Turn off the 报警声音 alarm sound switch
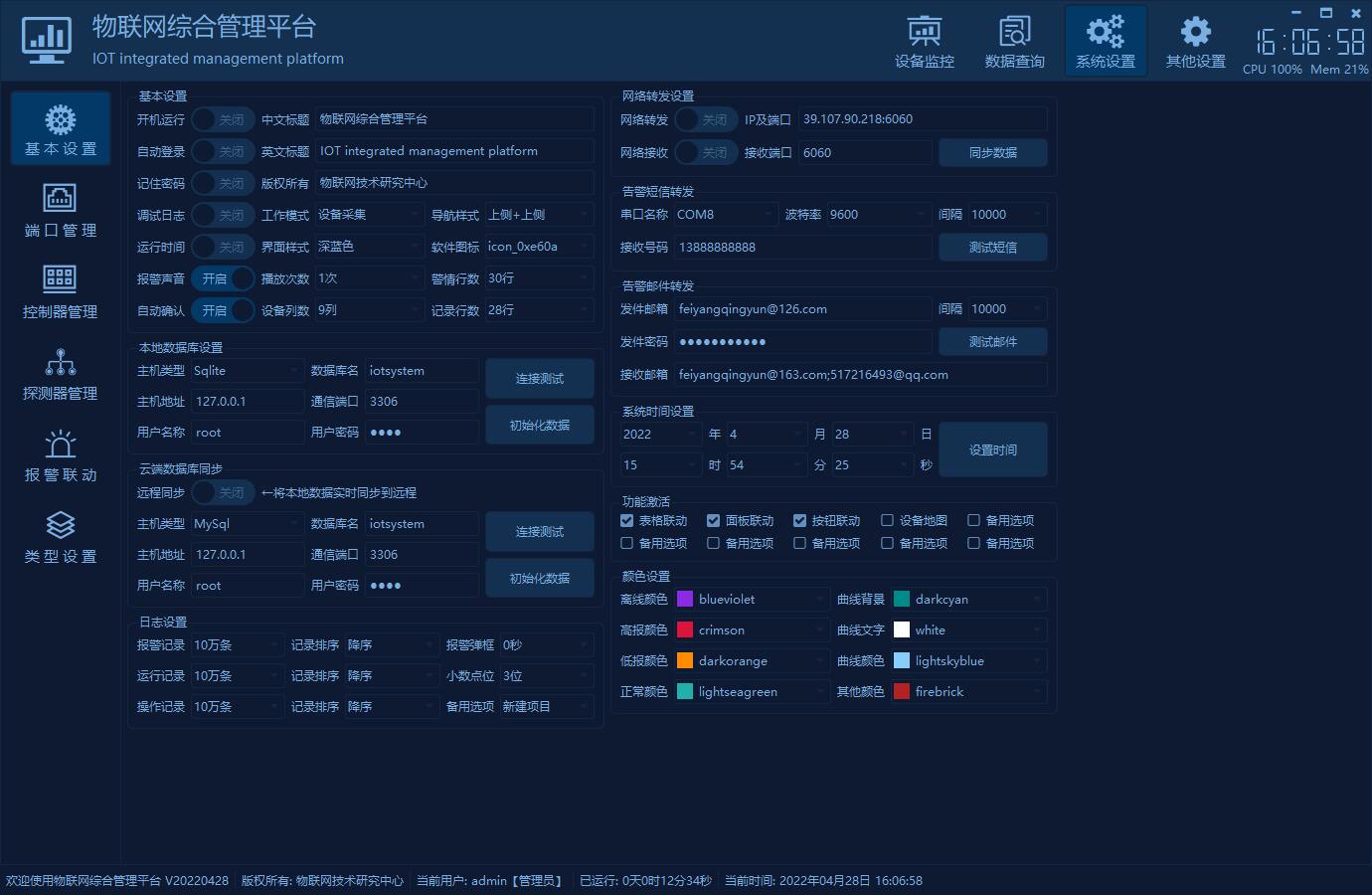Screen dimensions: 1372x895 (223, 279)
